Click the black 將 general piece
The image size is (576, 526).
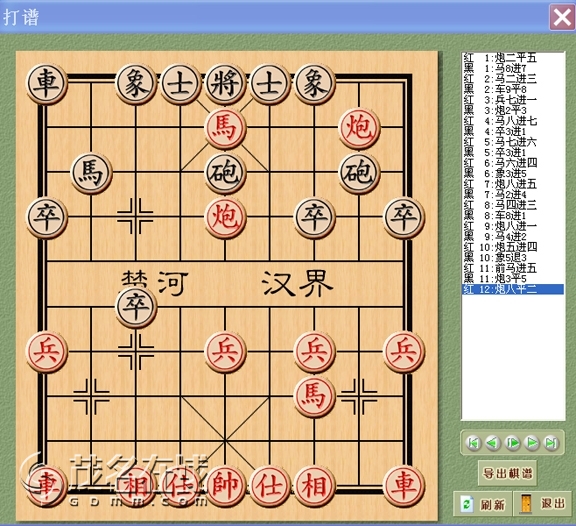(225, 84)
